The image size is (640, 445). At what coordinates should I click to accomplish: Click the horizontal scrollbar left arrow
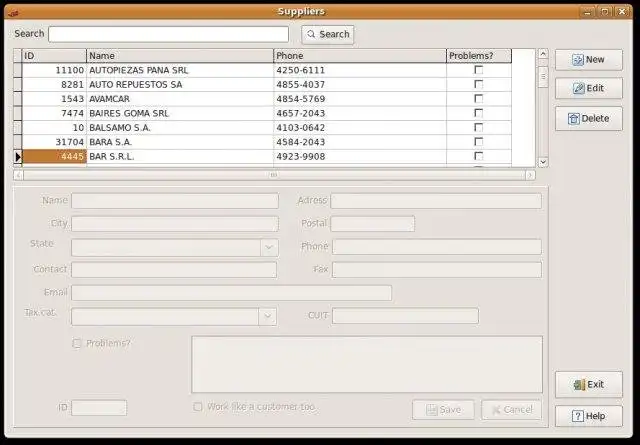[x=18, y=175]
